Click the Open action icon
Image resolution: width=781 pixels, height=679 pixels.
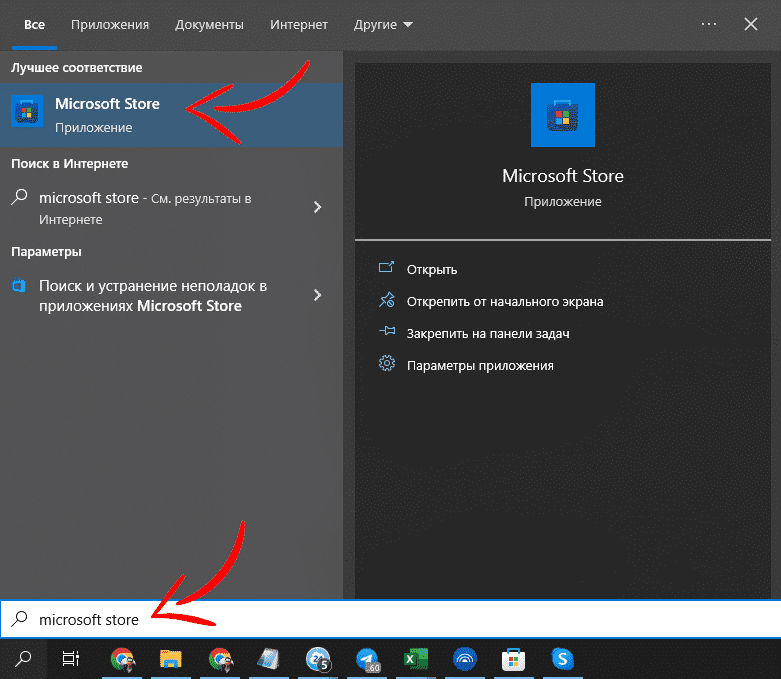click(x=387, y=268)
